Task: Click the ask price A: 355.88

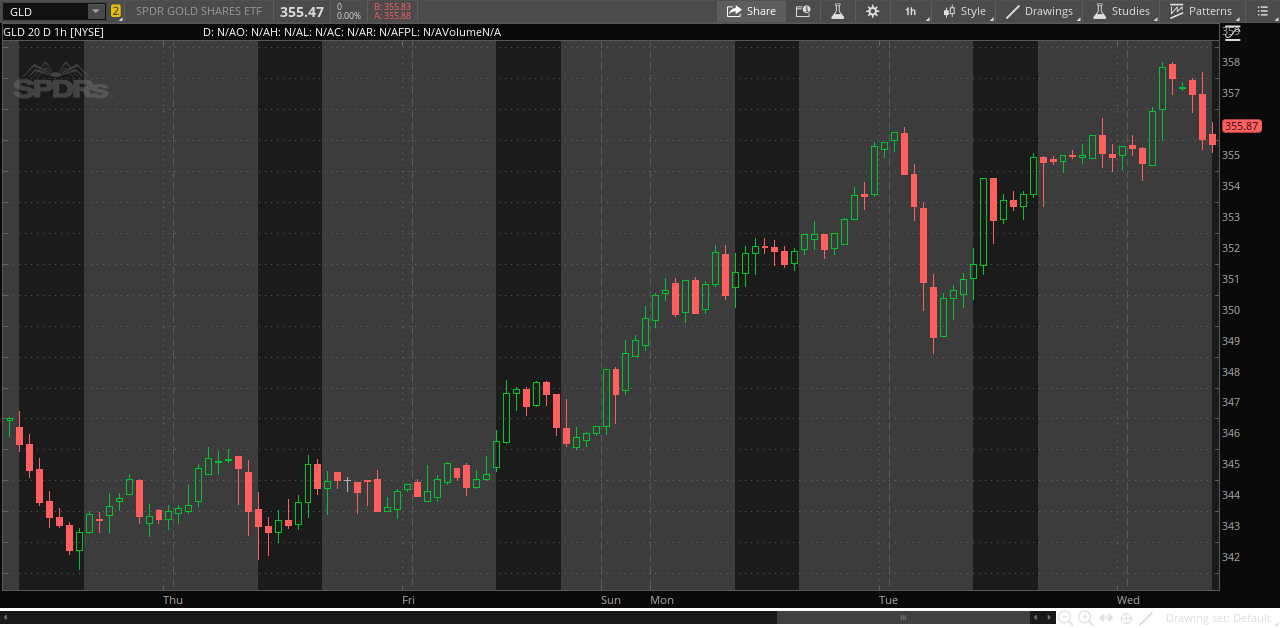Action: coord(392,16)
